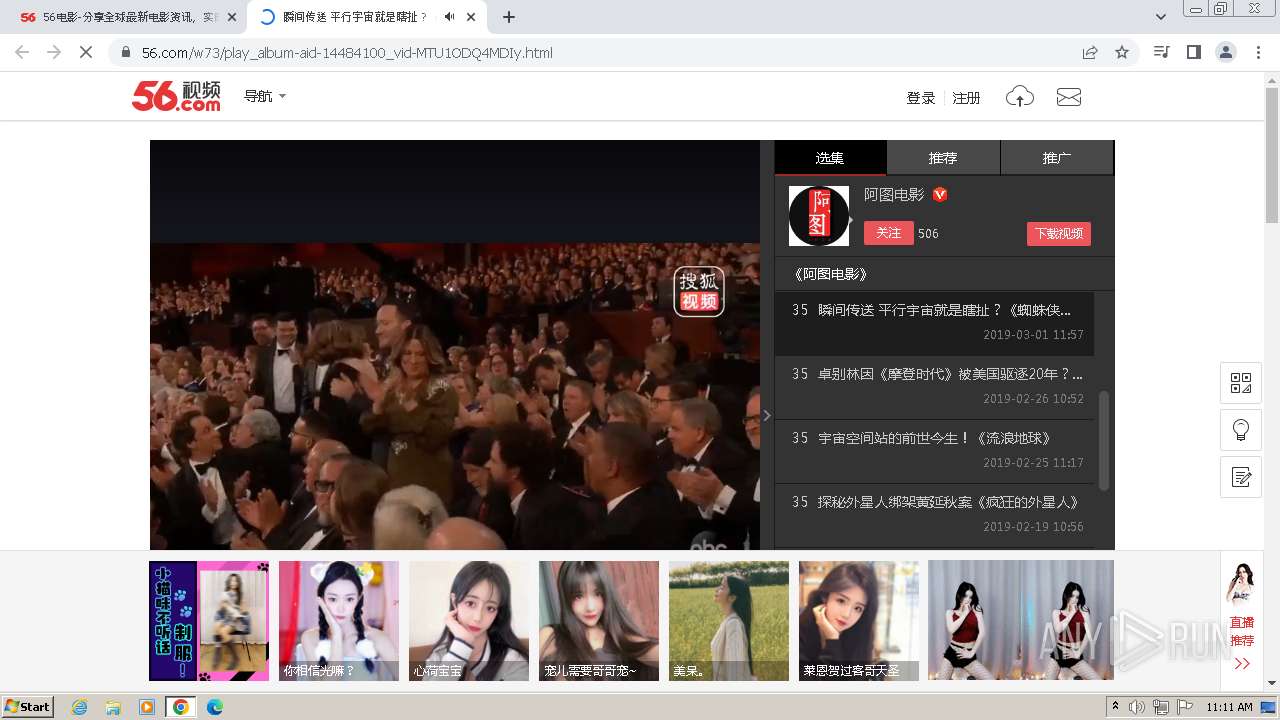The height and width of the screenshot is (720, 1280).
Task: Open the 莱恩贺过客哥天圣 live thumbnail
Action: pyautogui.click(x=859, y=621)
